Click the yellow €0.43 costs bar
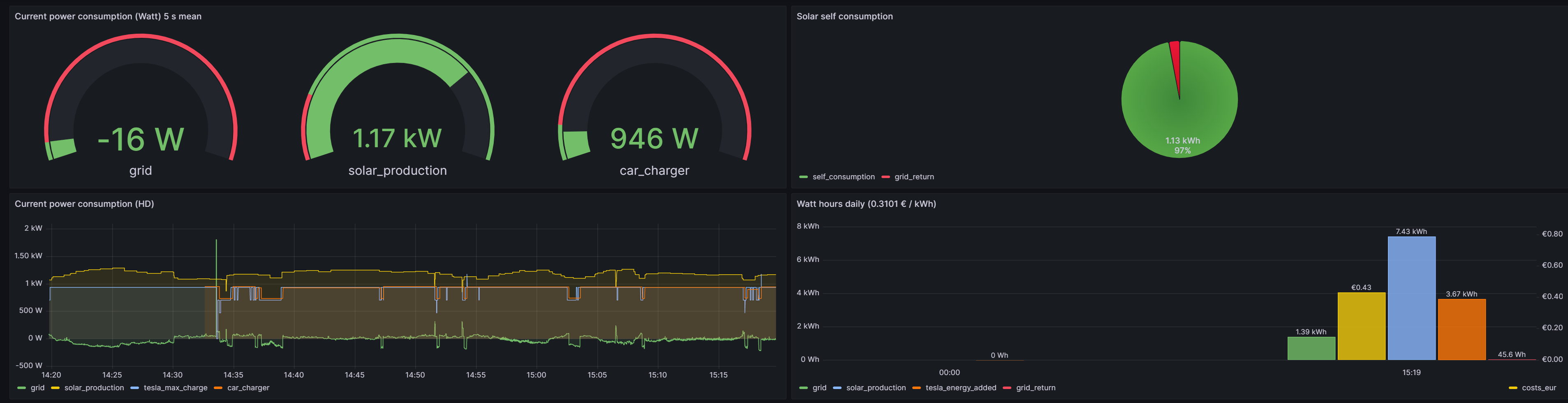1568x403 pixels. [x=1361, y=326]
